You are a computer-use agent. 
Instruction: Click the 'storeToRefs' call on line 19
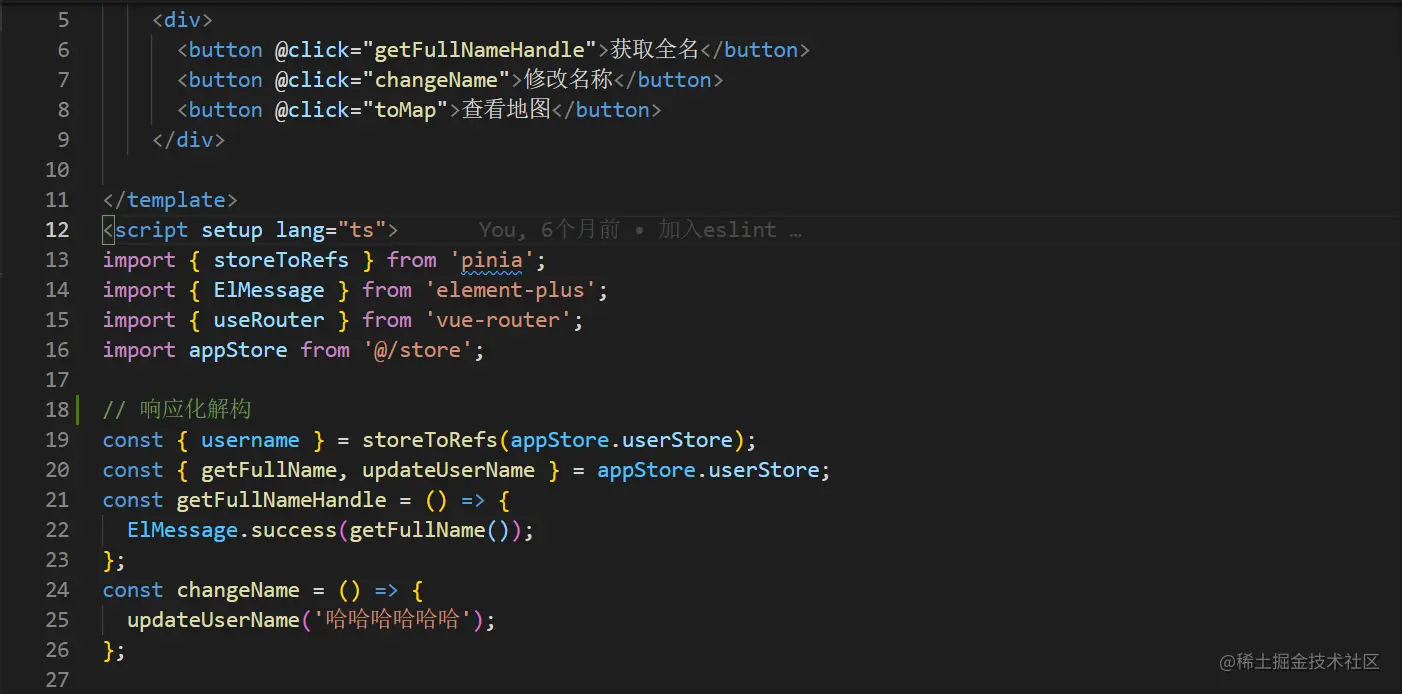coord(430,440)
